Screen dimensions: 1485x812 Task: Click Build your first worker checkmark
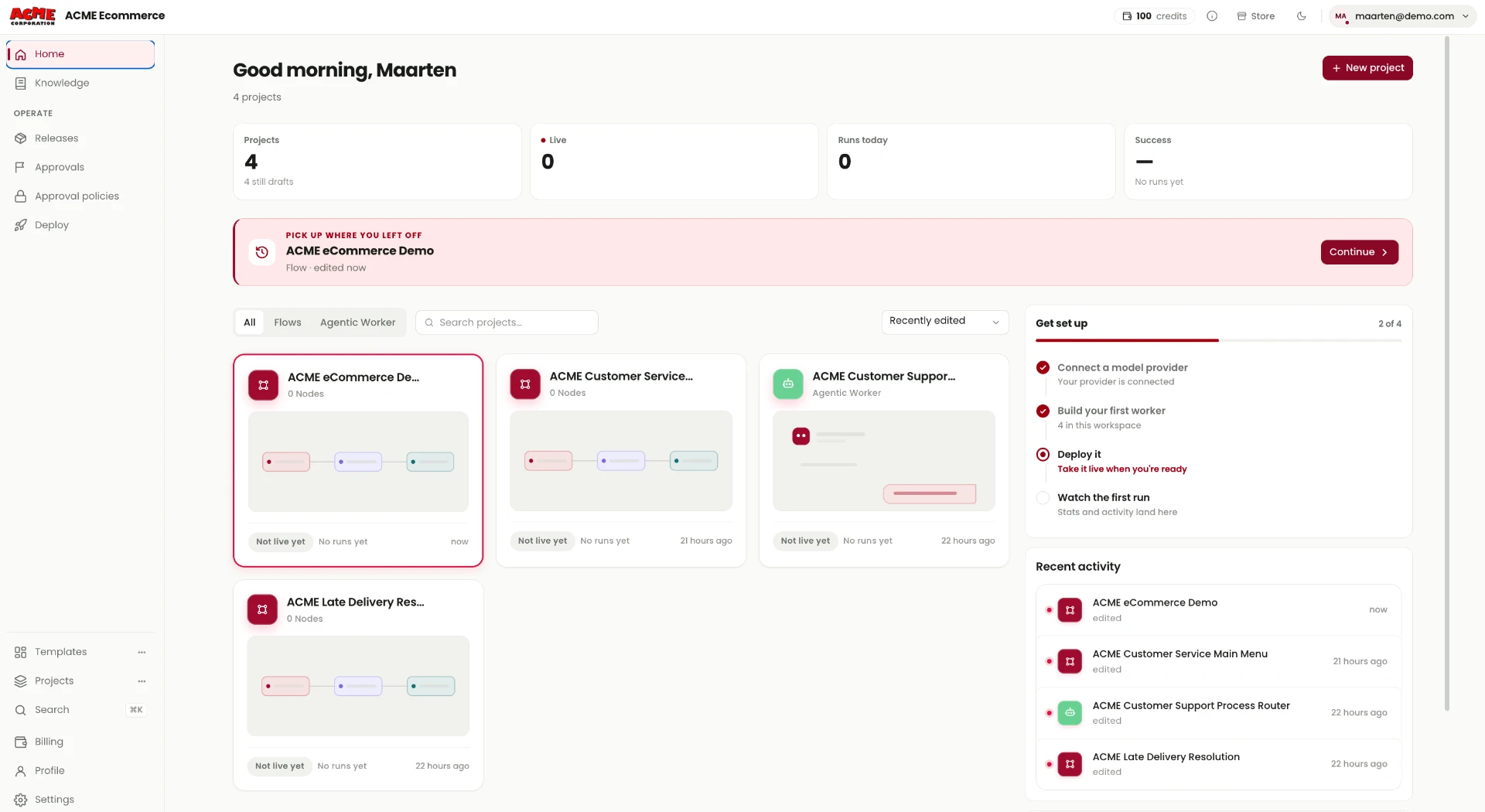[1043, 411]
